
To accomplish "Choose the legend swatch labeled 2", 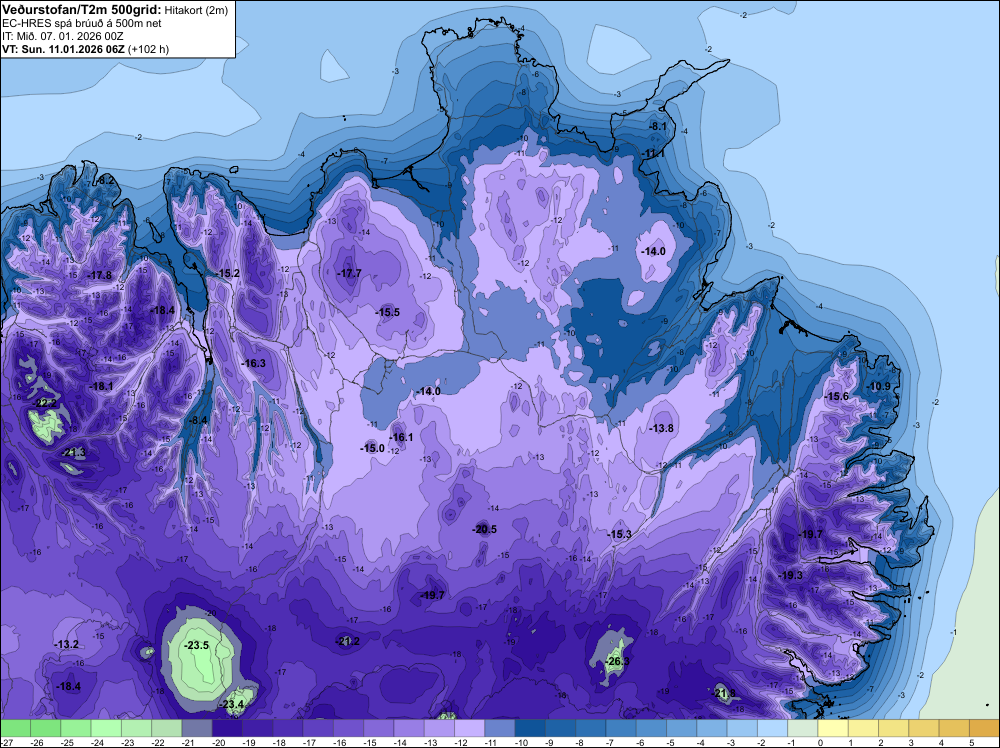I will click(893, 728).
